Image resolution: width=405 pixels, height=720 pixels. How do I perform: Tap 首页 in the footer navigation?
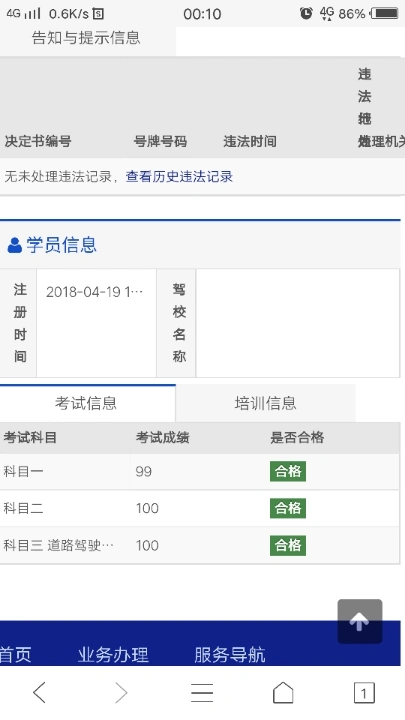click(x=15, y=654)
